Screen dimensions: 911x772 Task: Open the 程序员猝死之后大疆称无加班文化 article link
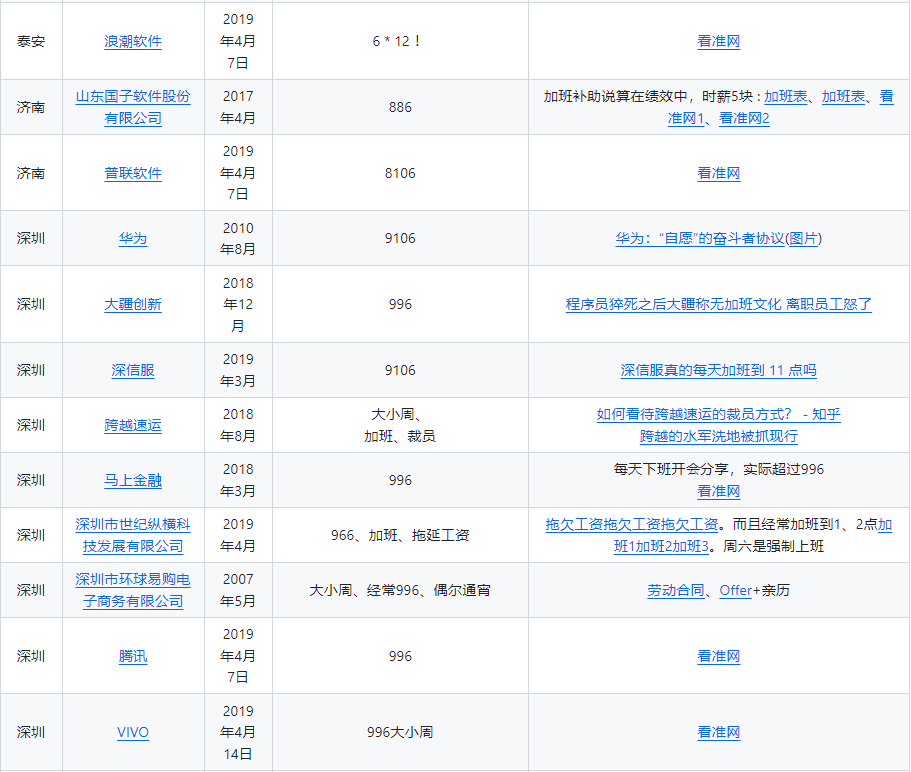[719, 304]
